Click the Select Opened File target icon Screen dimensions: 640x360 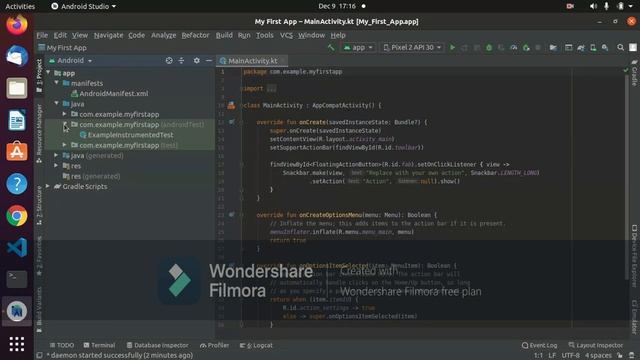[169, 60]
